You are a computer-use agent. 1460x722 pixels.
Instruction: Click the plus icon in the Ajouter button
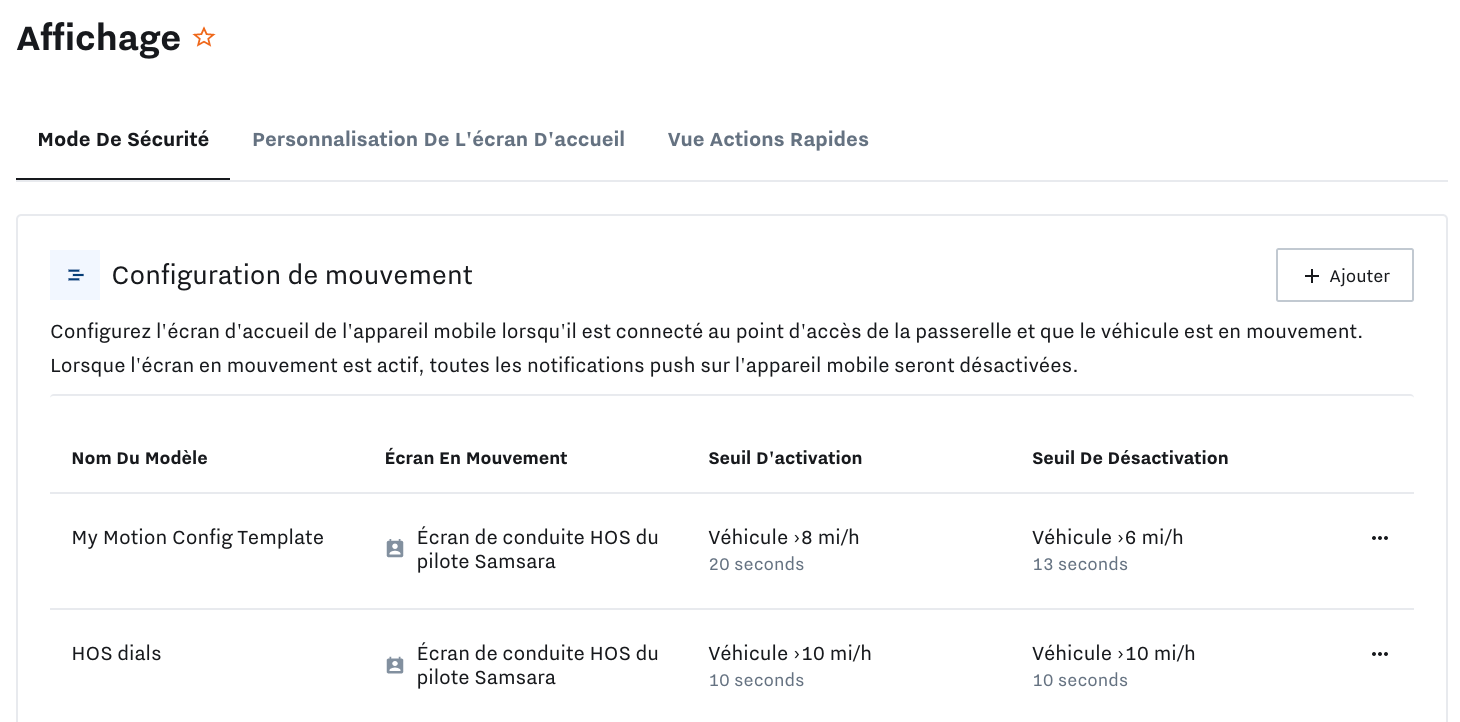coord(1311,275)
